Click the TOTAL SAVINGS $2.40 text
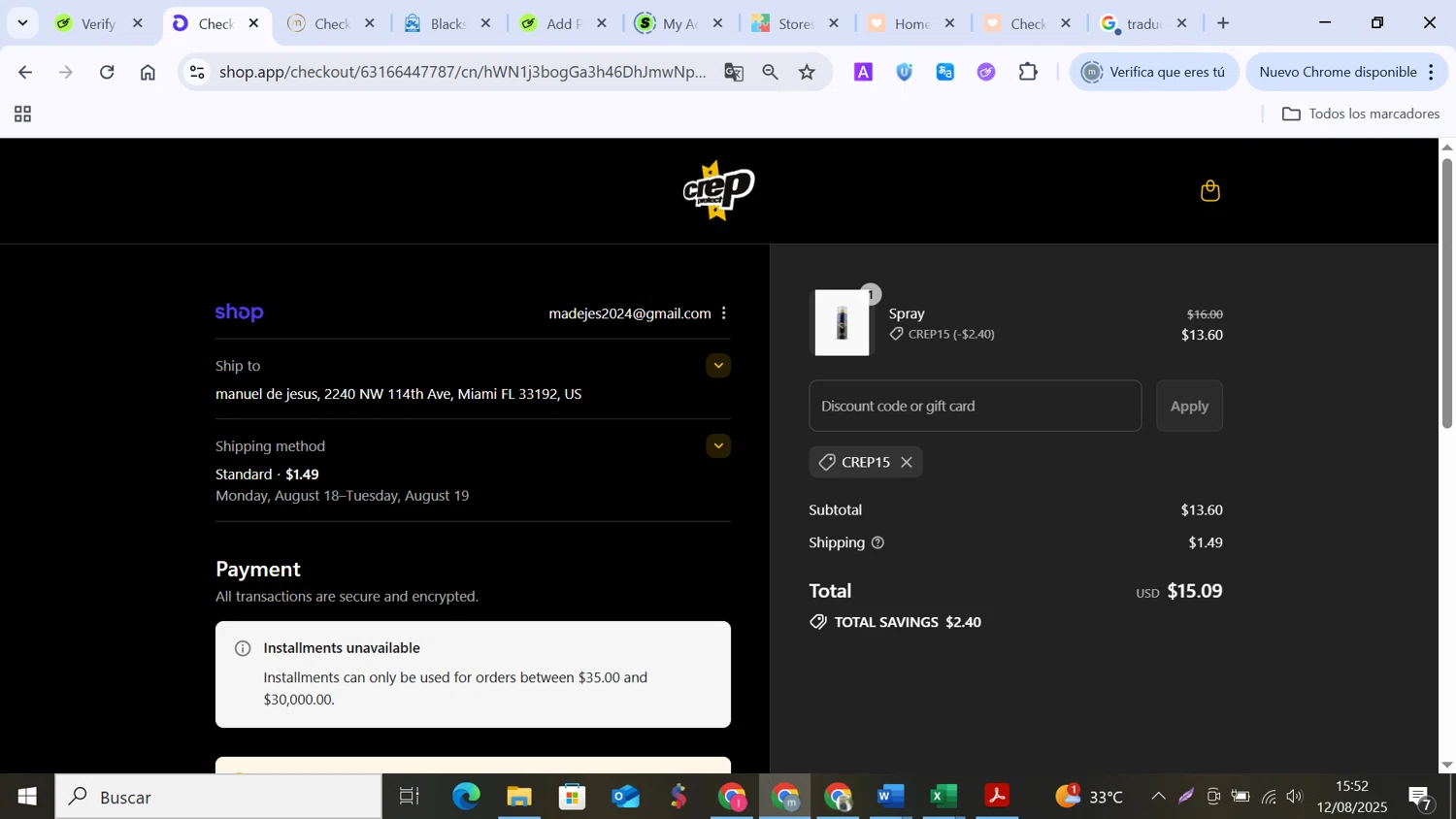 [908, 622]
